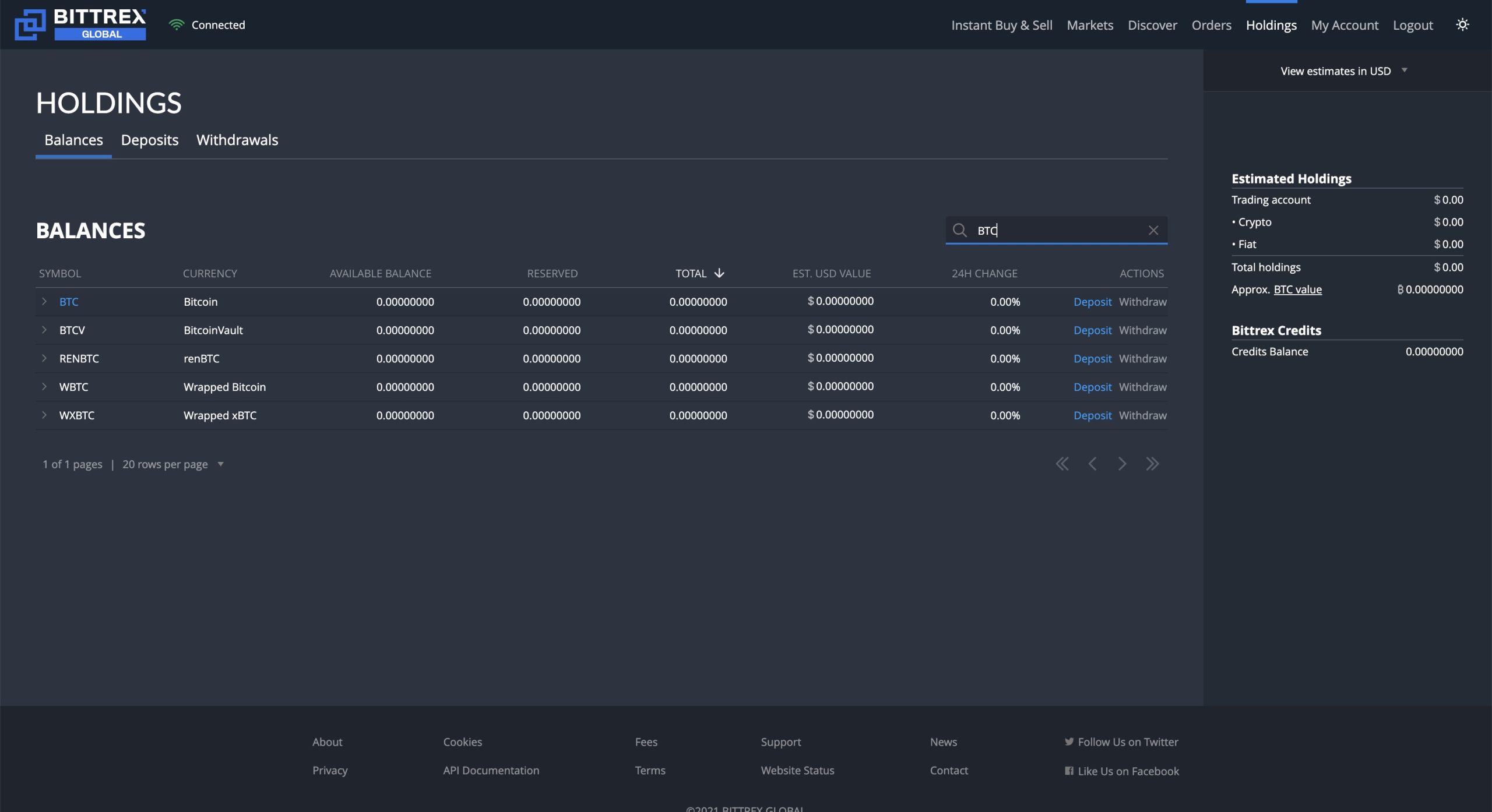Image resolution: width=1492 pixels, height=812 pixels.
Task: Click inside the BTC search field
Action: [1049, 230]
